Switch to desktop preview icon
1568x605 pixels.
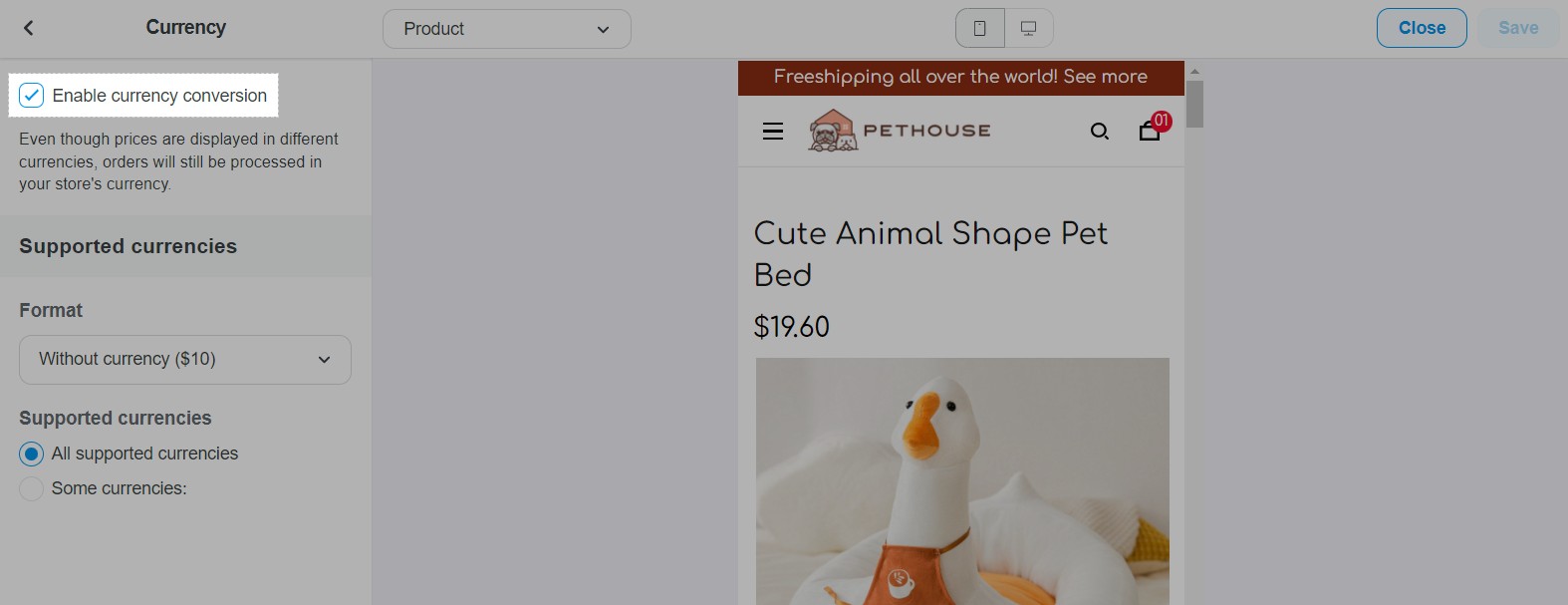tap(1028, 28)
